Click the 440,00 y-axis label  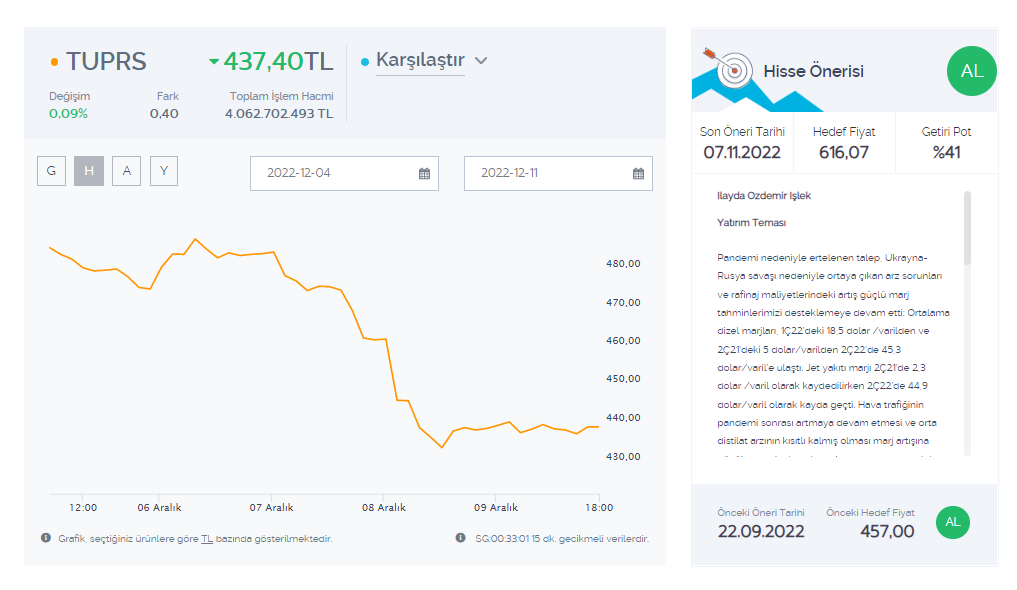[x=623, y=418]
